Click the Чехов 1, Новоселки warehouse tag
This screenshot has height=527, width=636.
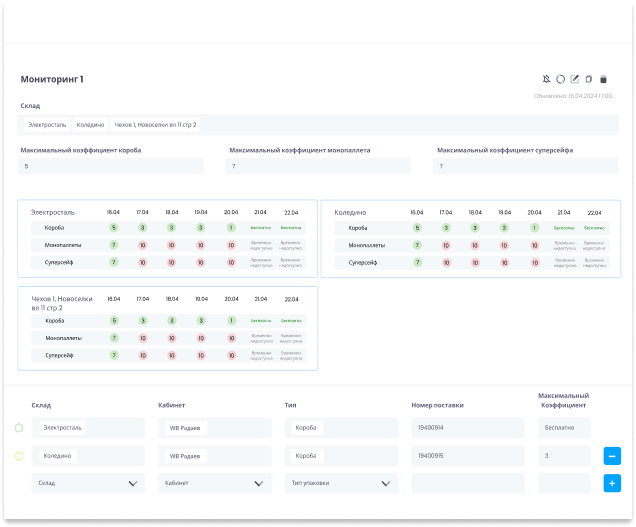tap(155, 125)
